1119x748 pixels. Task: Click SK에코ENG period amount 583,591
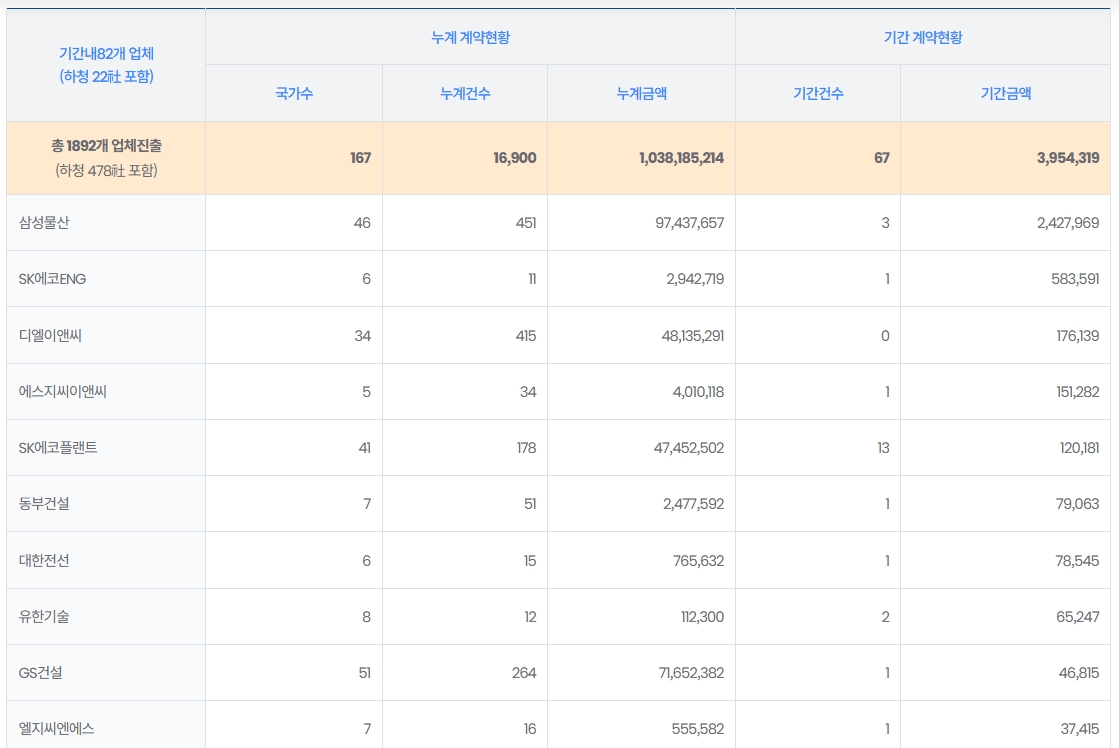coord(1075,279)
